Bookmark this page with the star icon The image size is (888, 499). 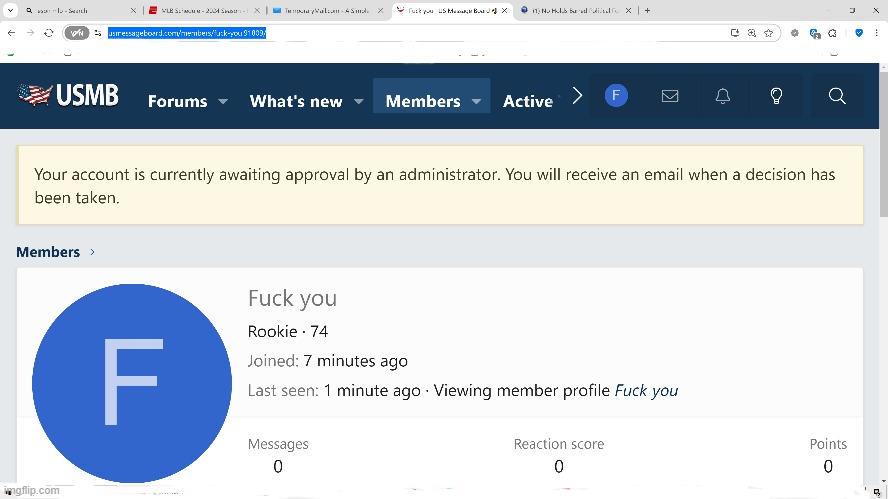769,33
